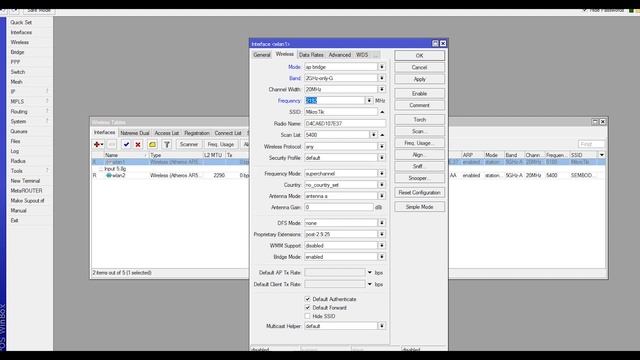Click the Antenna Gain input field
The height and width of the screenshot is (360, 640).
[x=339, y=207]
